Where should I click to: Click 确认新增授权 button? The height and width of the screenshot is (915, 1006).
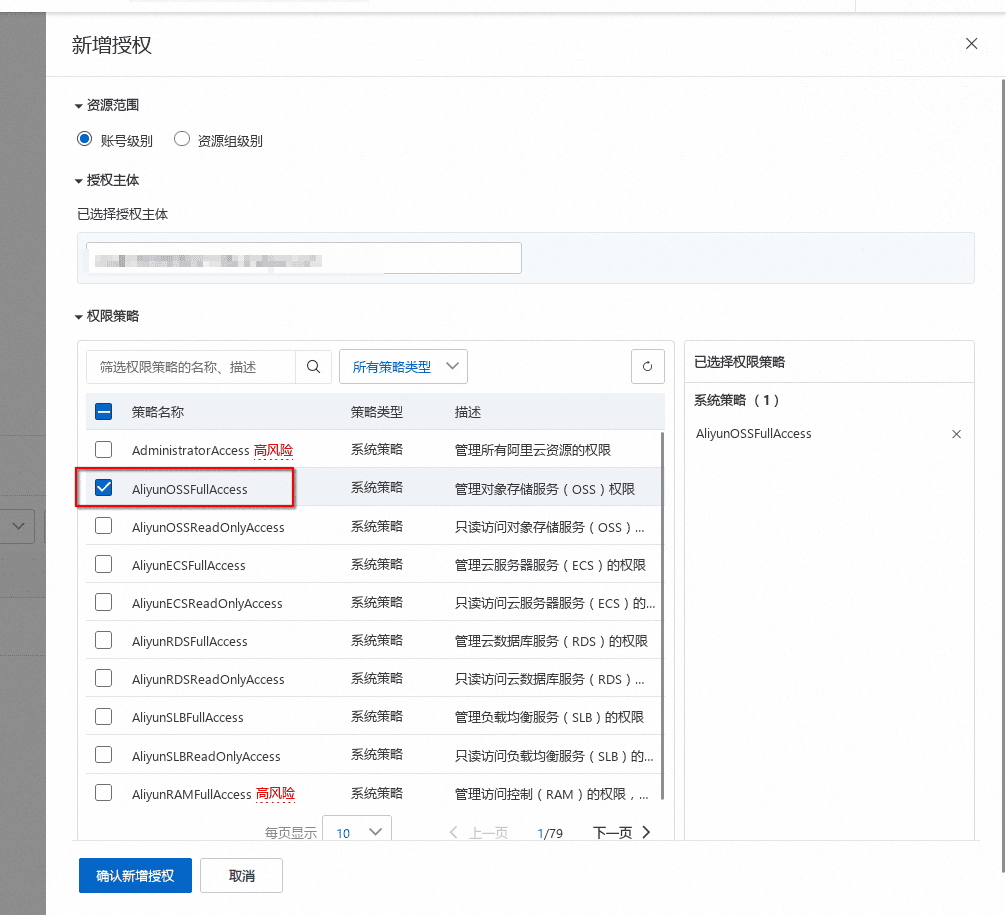pos(135,875)
